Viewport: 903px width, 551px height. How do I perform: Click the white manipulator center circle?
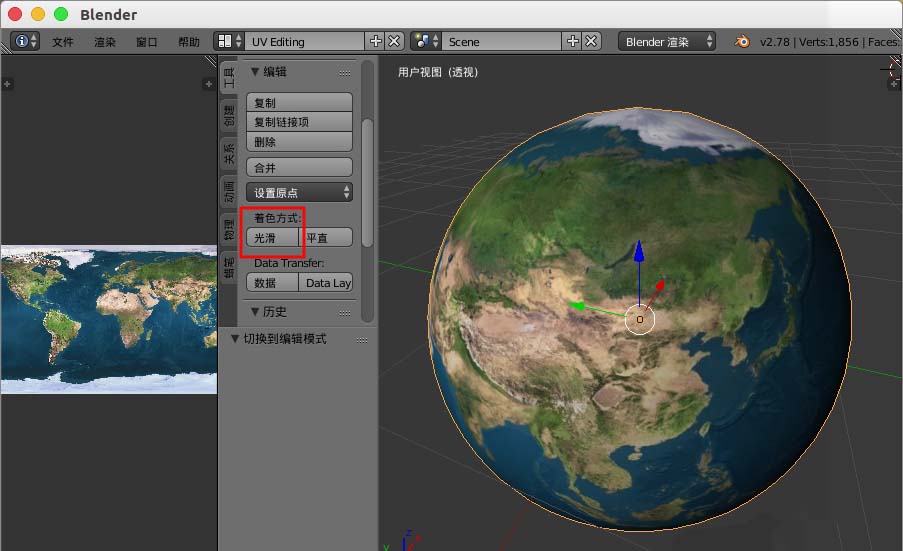point(640,319)
